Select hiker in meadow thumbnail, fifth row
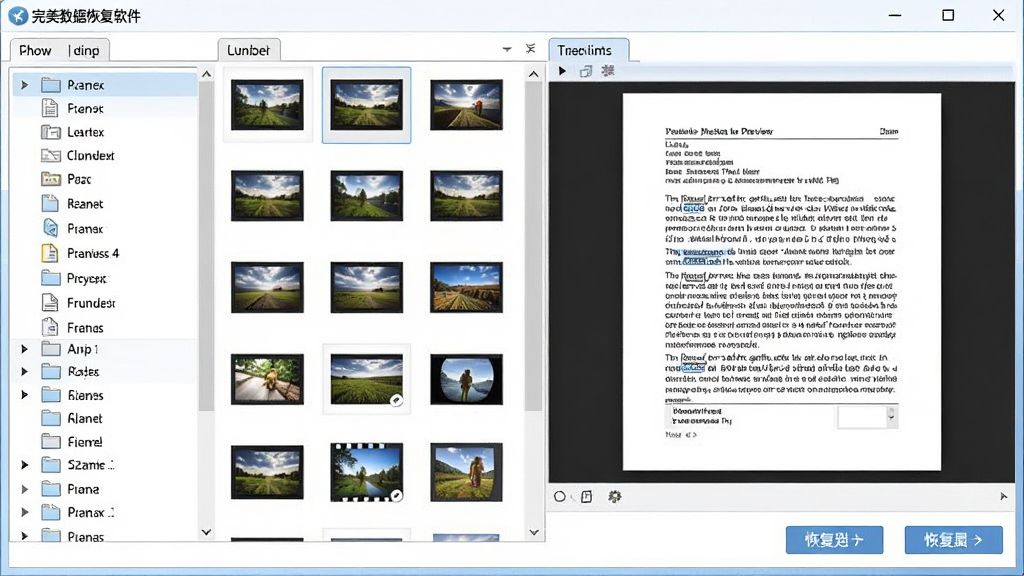Viewport: 1024px width, 576px height. (466, 472)
